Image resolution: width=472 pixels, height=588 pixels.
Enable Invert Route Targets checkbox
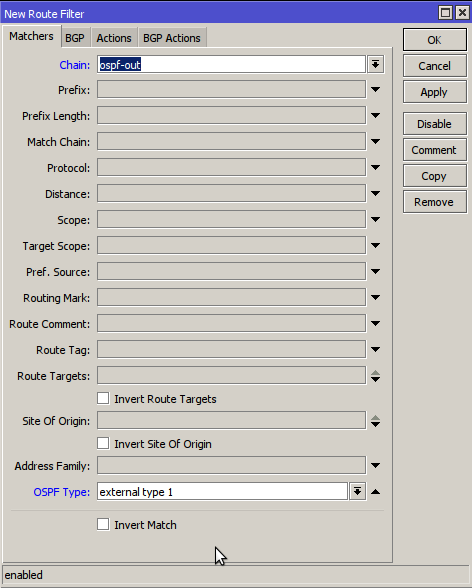[103, 398]
